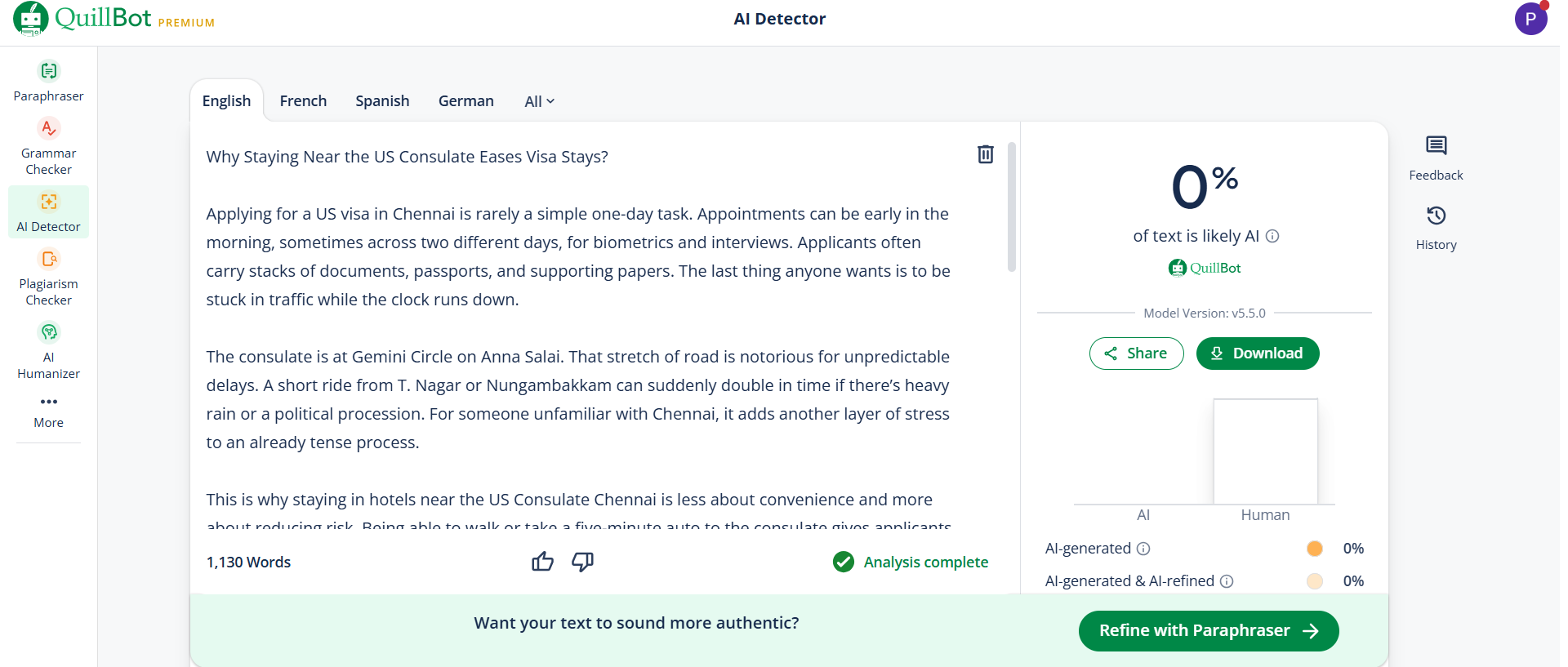
Task: Click 'Want your text to sound more authentic?'
Action: [x=636, y=623]
